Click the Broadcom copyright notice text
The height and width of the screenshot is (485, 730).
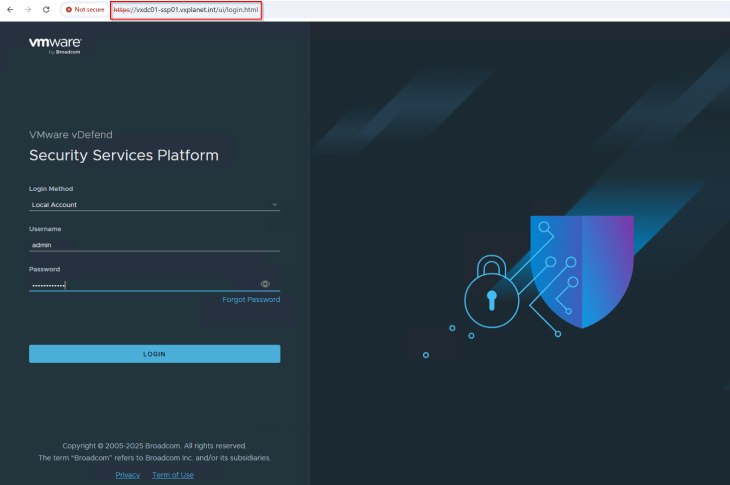[154, 446]
